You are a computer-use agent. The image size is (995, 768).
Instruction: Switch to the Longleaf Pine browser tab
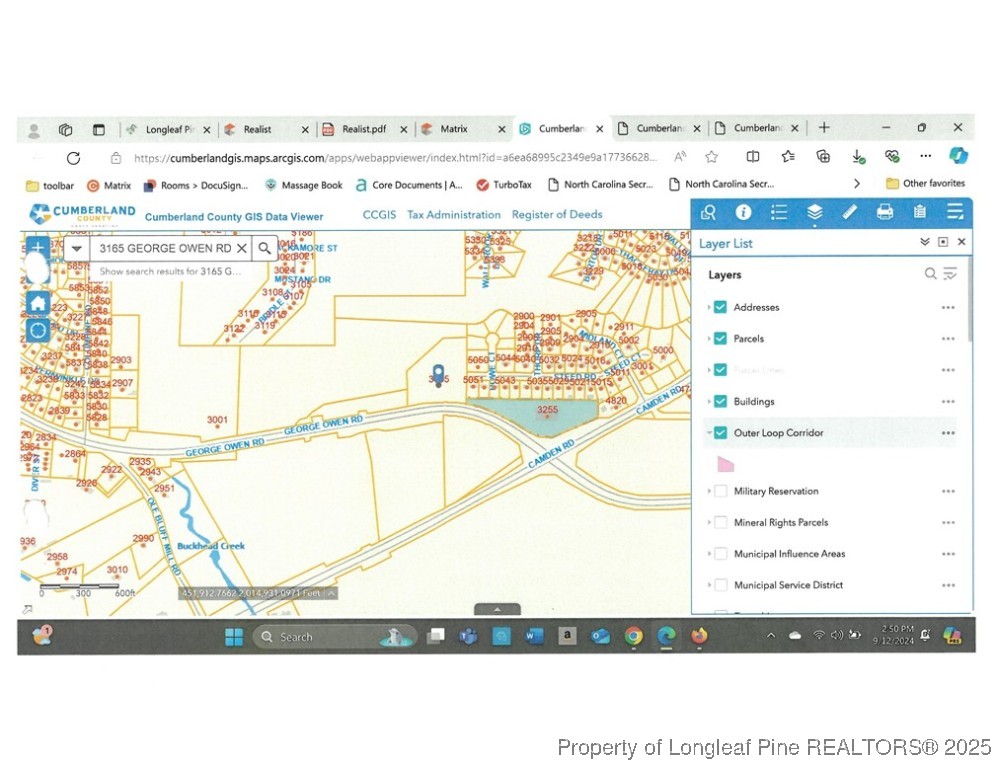point(169,129)
